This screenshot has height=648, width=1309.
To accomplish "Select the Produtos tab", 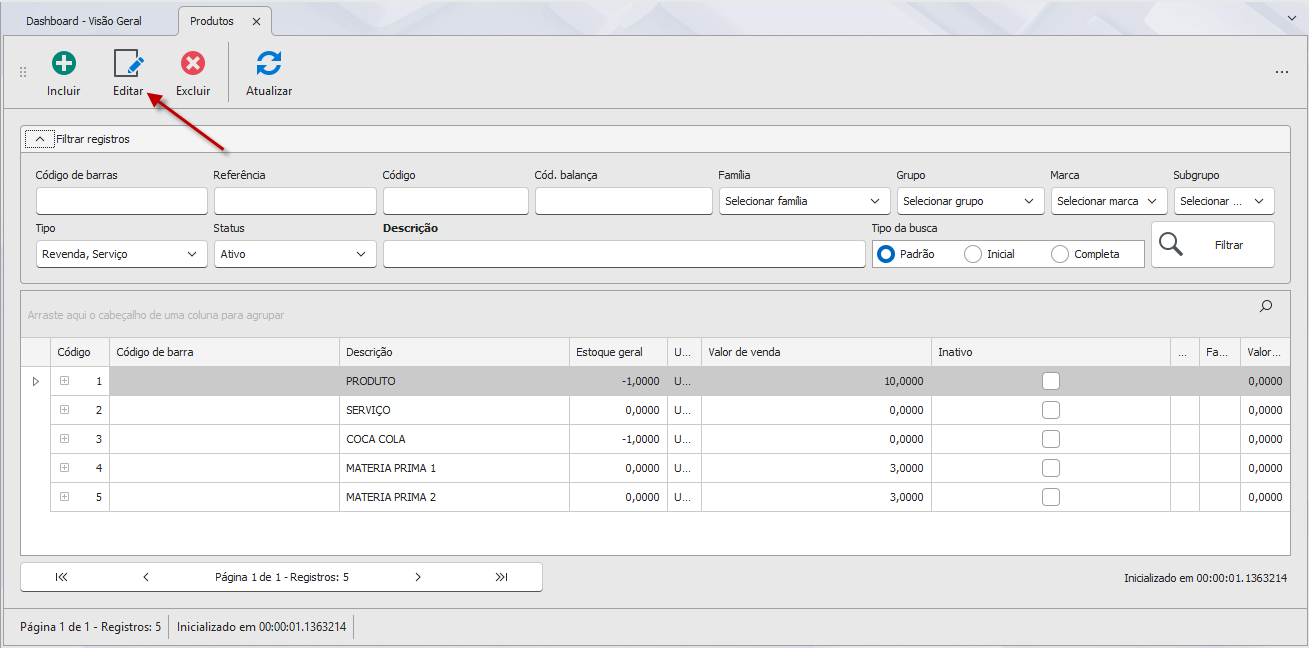I will (212, 21).
